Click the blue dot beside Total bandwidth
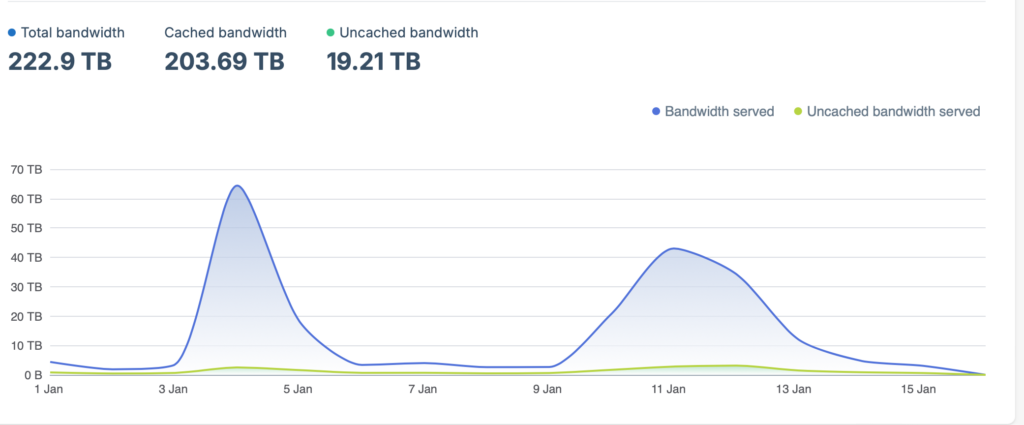The image size is (1024, 425). click(x=12, y=33)
